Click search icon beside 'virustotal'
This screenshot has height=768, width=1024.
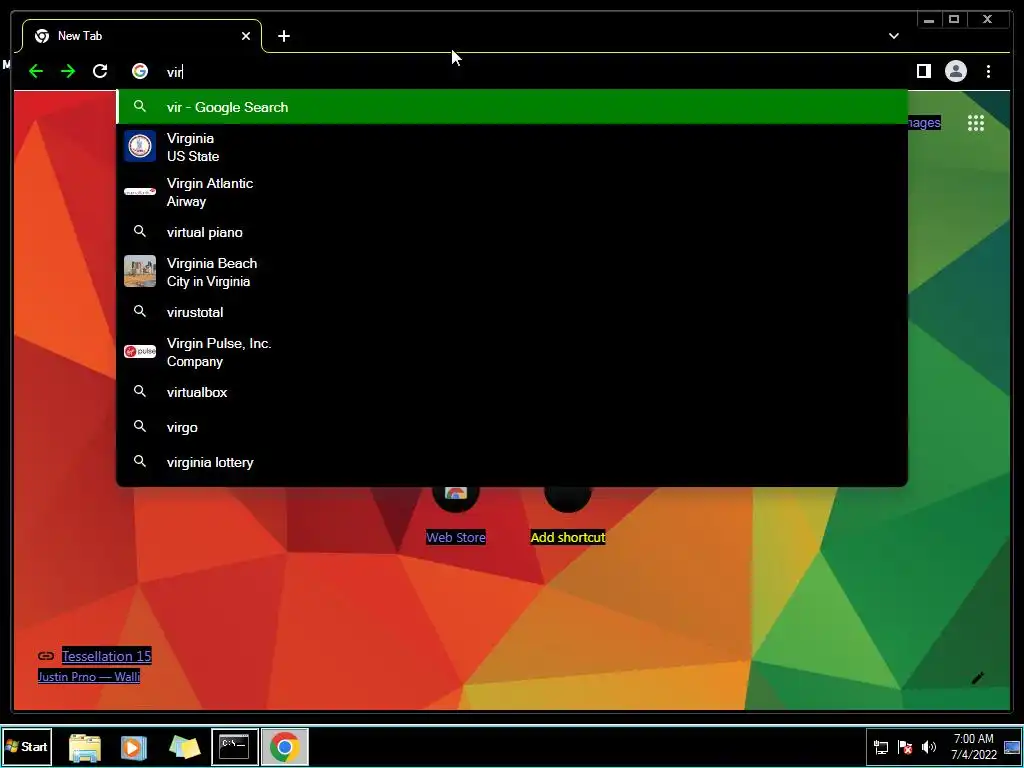point(140,312)
